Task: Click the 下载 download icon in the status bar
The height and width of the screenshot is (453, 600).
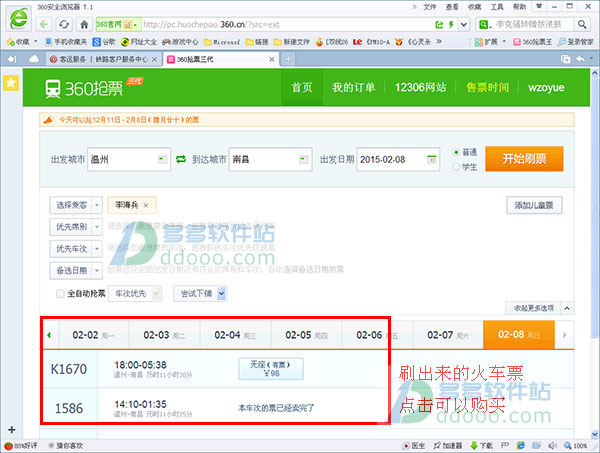Action: (x=481, y=445)
